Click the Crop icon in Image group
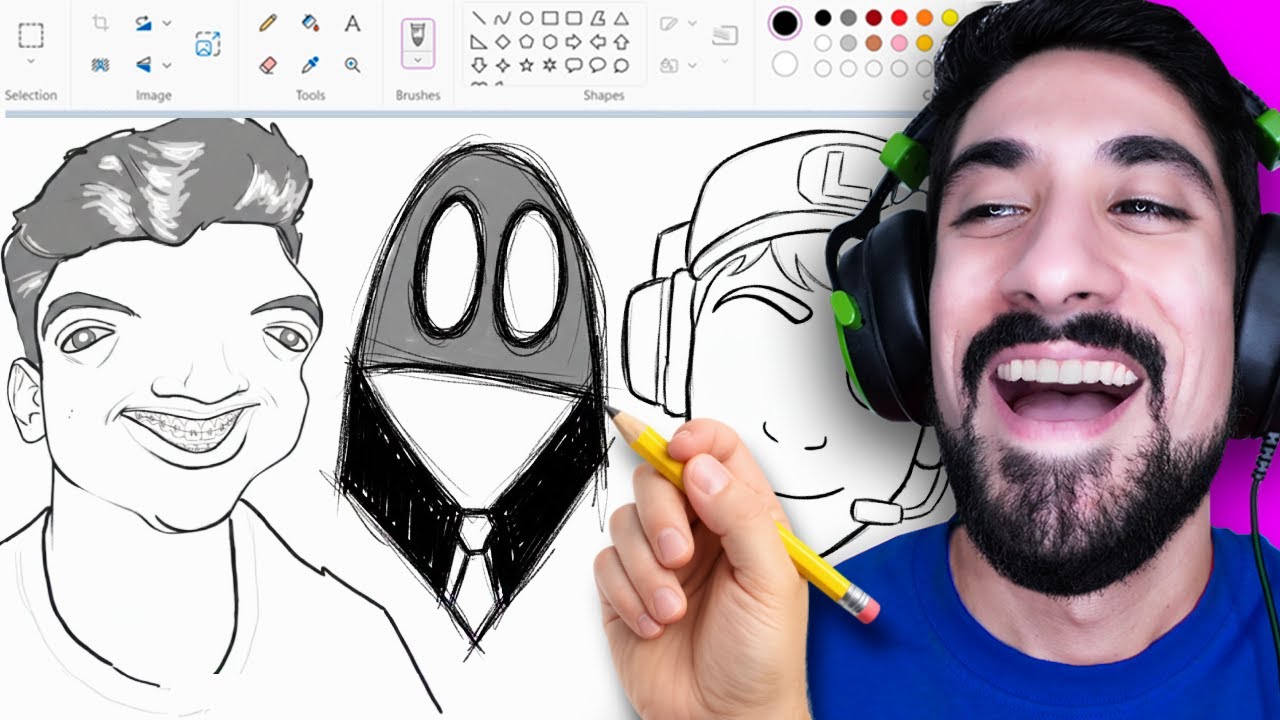 [100, 23]
